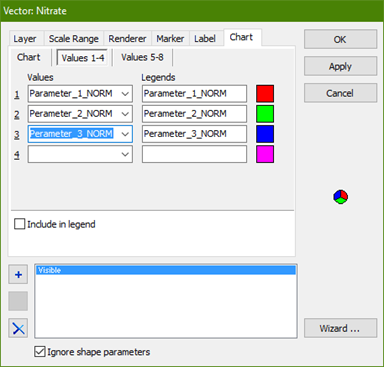Click the legend 1 Parameter_1_NORM text field
This screenshot has height=367, width=384.
point(194,94)
